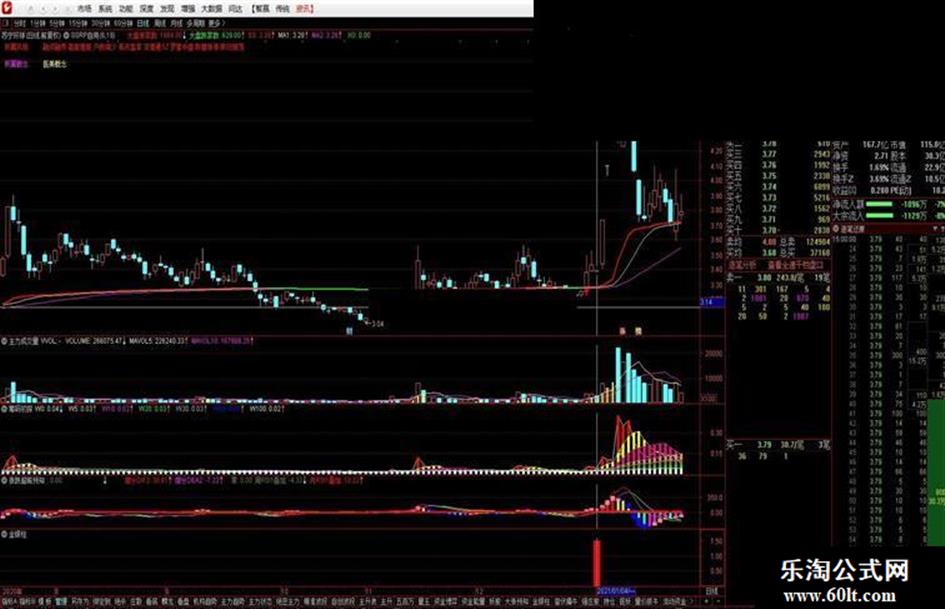Open settings icon of 筹码初探 indicator

[x=4, y=409]
